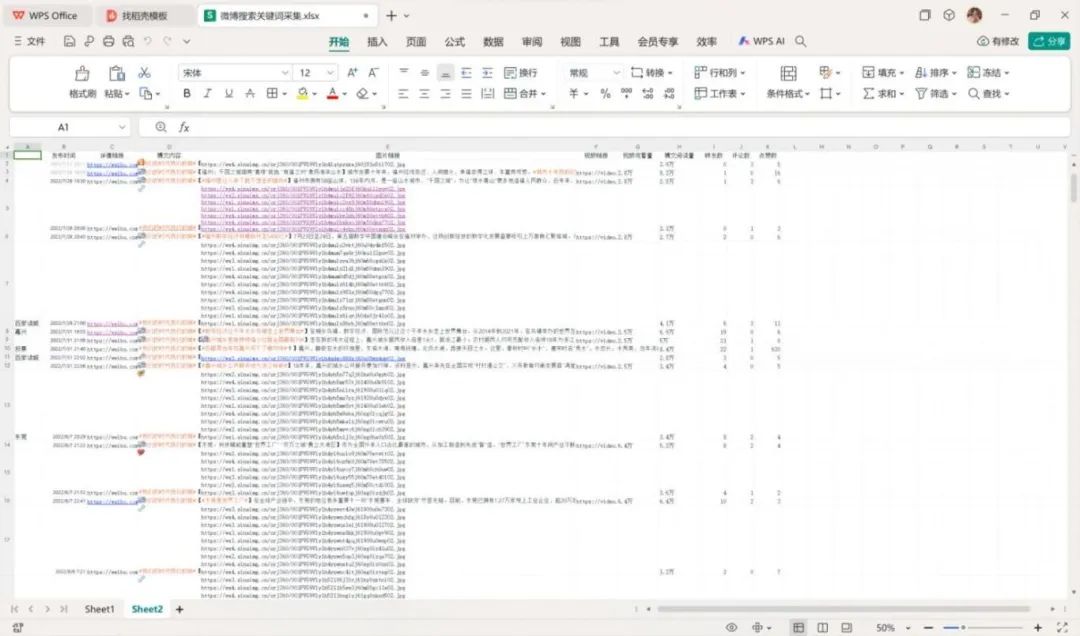Screen dimensions: 1080x636
Task: Click the Print icon in quick access bar
Action: point(107,42)
